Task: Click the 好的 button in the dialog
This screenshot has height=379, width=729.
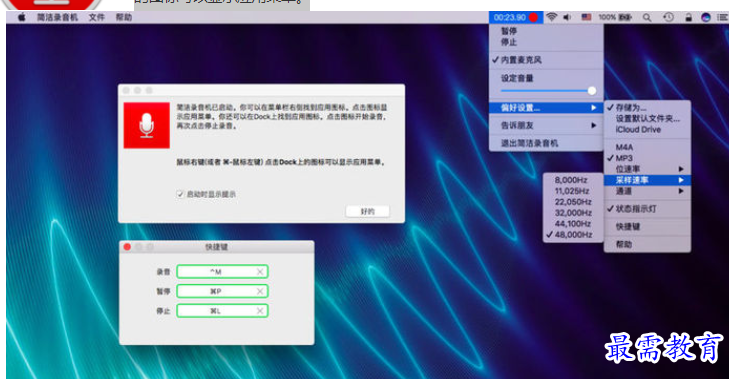Action: 368,212
